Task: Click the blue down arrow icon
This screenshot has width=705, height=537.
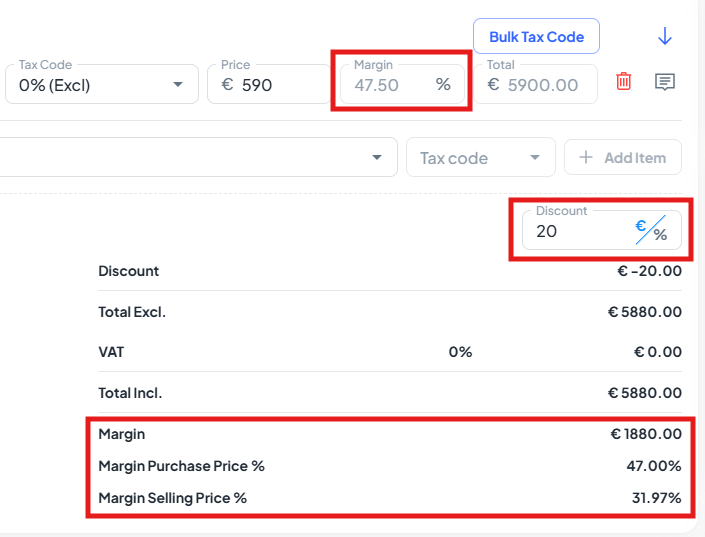Action: point(665,36)
